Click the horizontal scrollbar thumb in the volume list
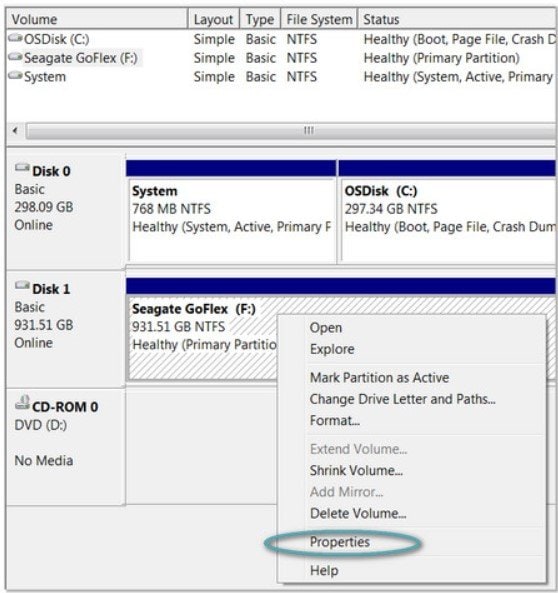 pyautogui.click(x=291, y=131)
